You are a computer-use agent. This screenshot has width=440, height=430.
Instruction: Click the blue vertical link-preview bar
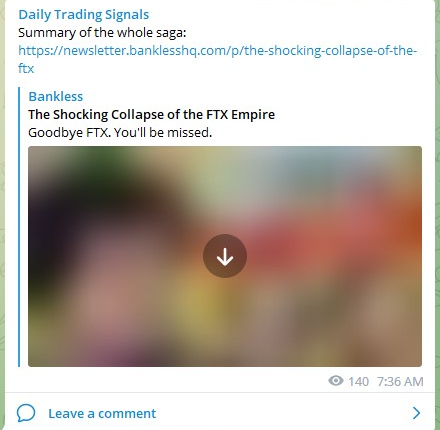tap(19, 227)
